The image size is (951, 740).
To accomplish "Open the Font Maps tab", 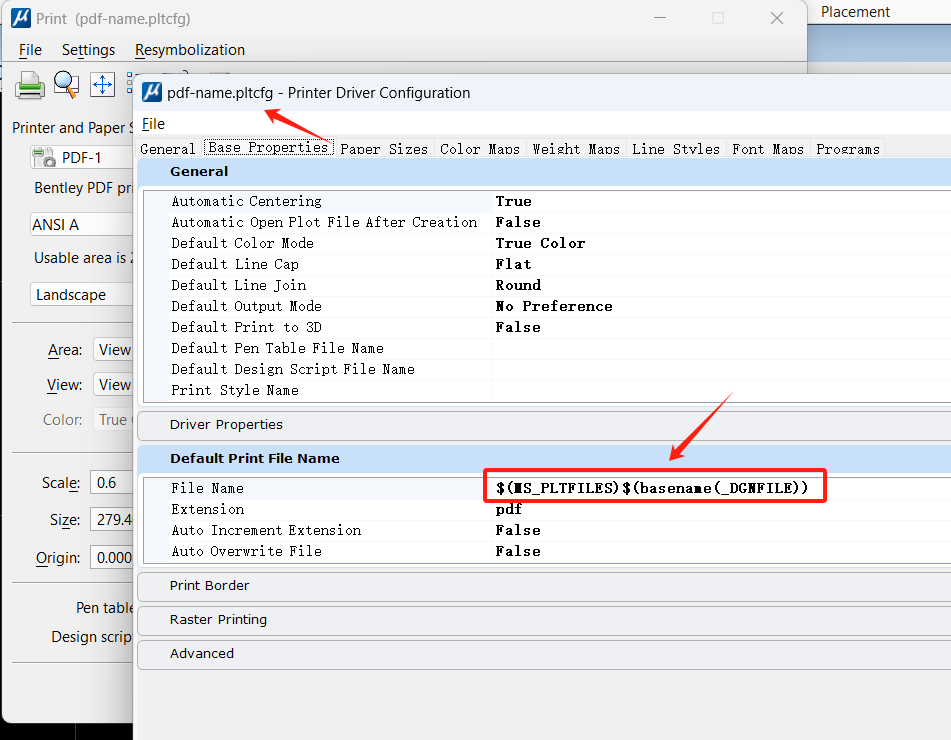I will (x=768, y=149).
